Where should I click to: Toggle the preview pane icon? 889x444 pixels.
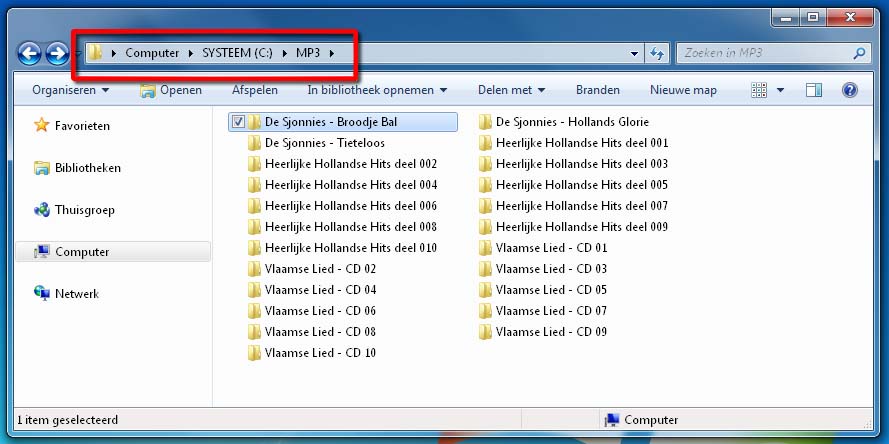[814, 90]
